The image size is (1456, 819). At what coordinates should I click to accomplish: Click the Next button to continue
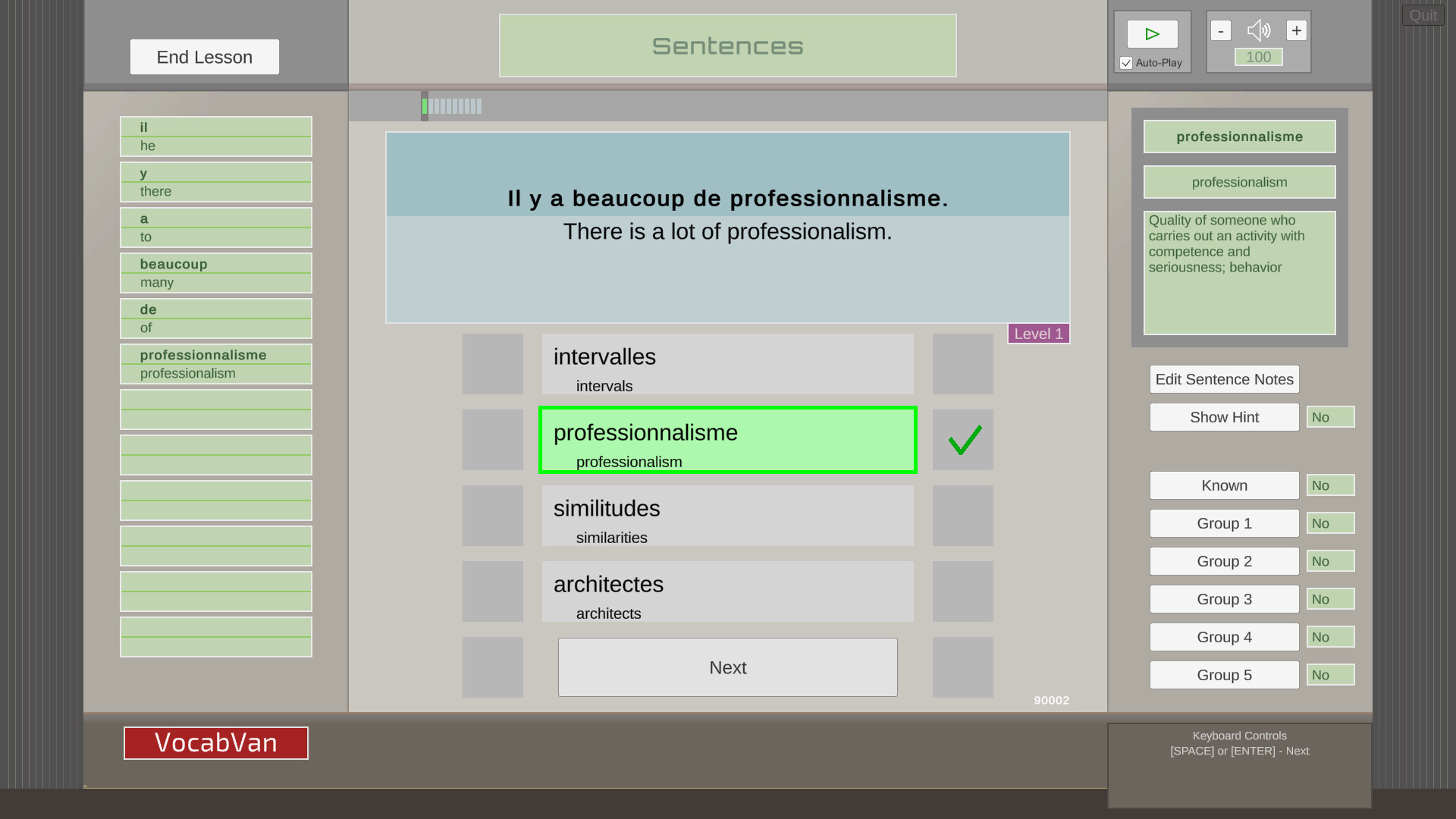(728, 667)
